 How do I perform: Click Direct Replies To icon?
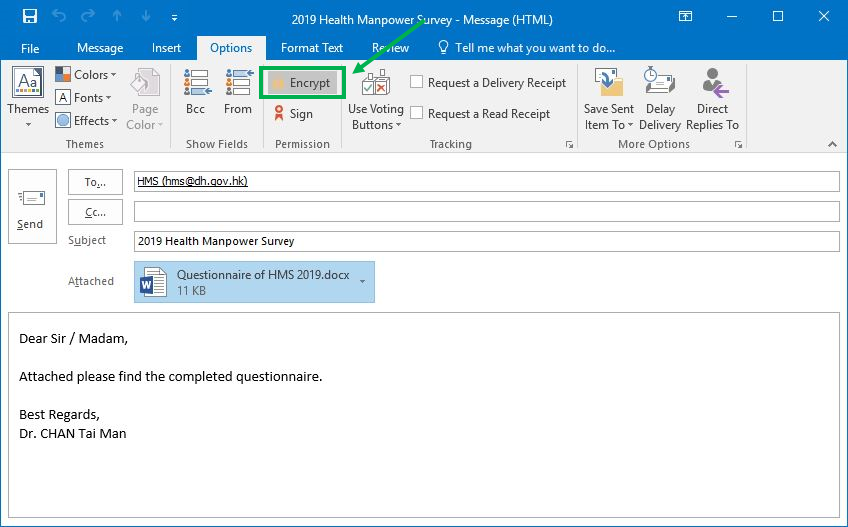pos(713,98)
